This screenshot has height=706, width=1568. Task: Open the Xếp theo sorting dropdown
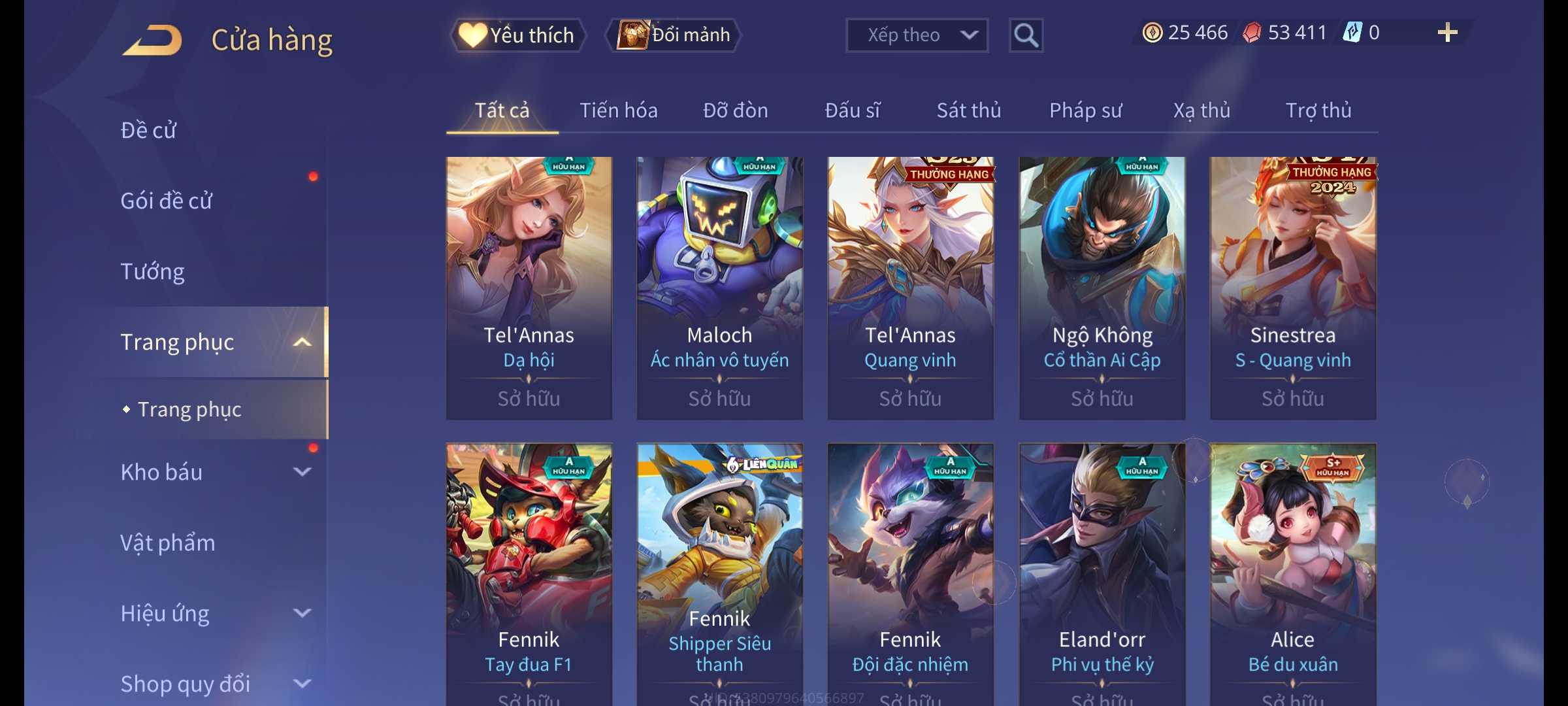point(917,35)
